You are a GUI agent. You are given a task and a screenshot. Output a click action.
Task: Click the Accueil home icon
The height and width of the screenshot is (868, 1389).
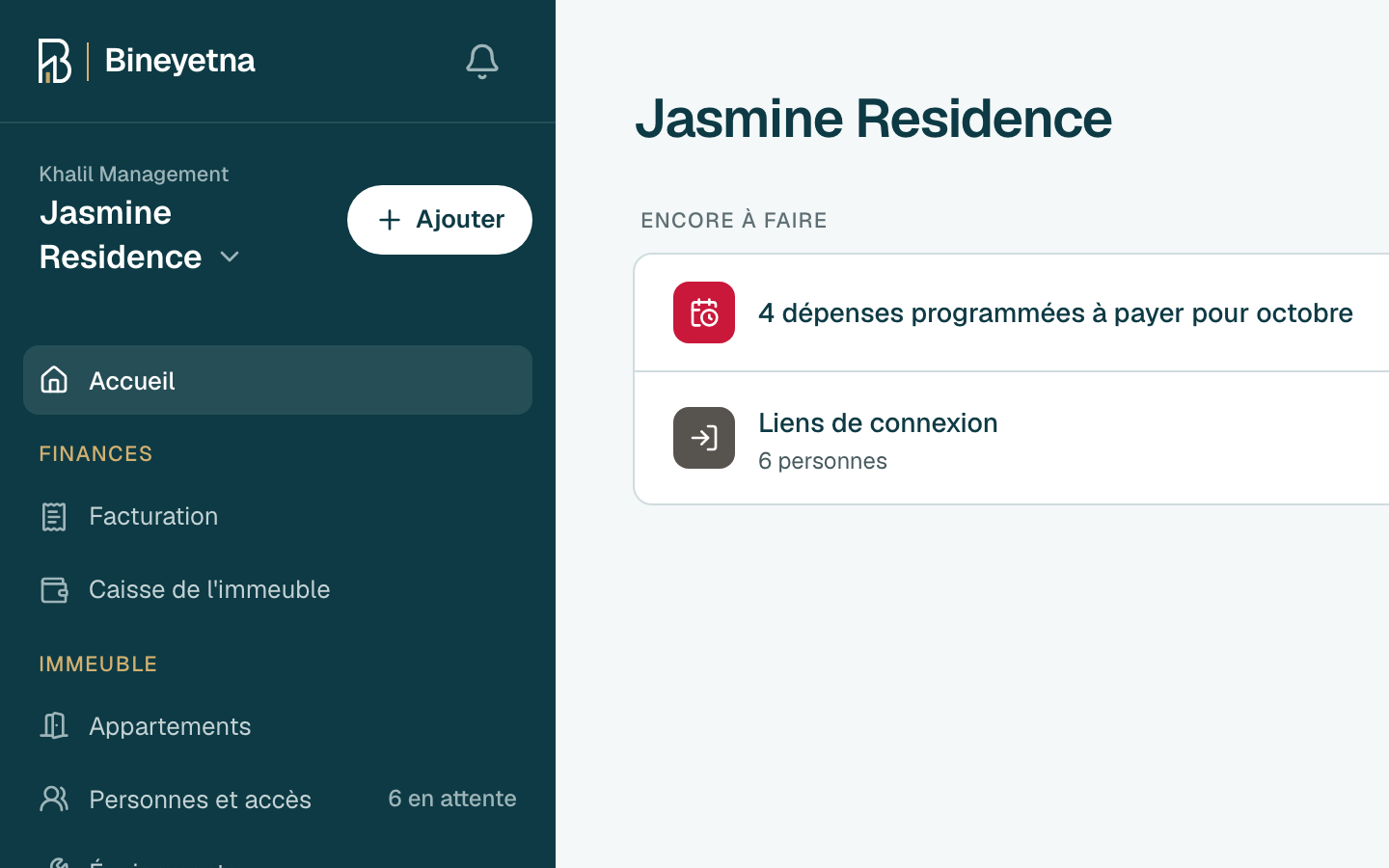point(54,380)
